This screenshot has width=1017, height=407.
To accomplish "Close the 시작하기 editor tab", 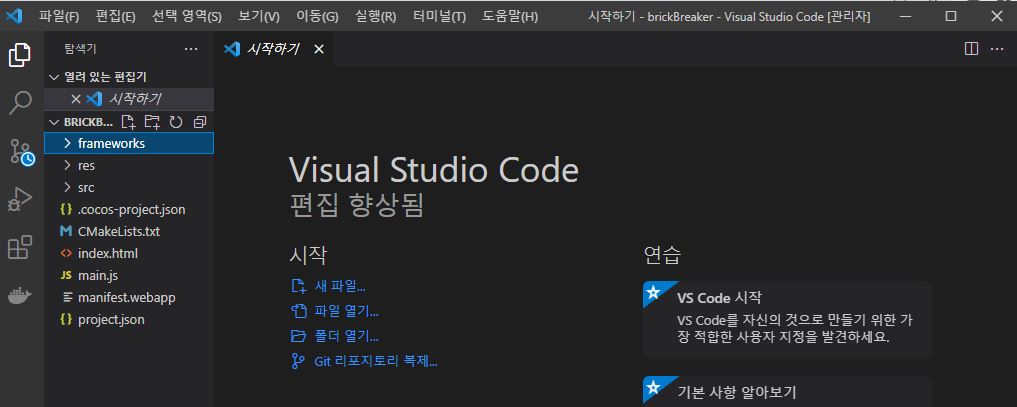I will (x=318, y=49).
